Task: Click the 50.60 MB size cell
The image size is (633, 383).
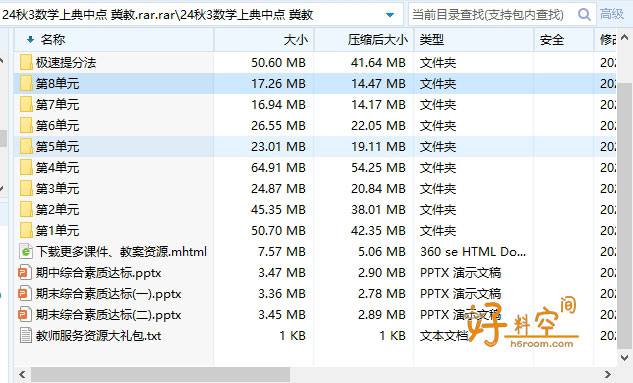Action: coord(278,63)
